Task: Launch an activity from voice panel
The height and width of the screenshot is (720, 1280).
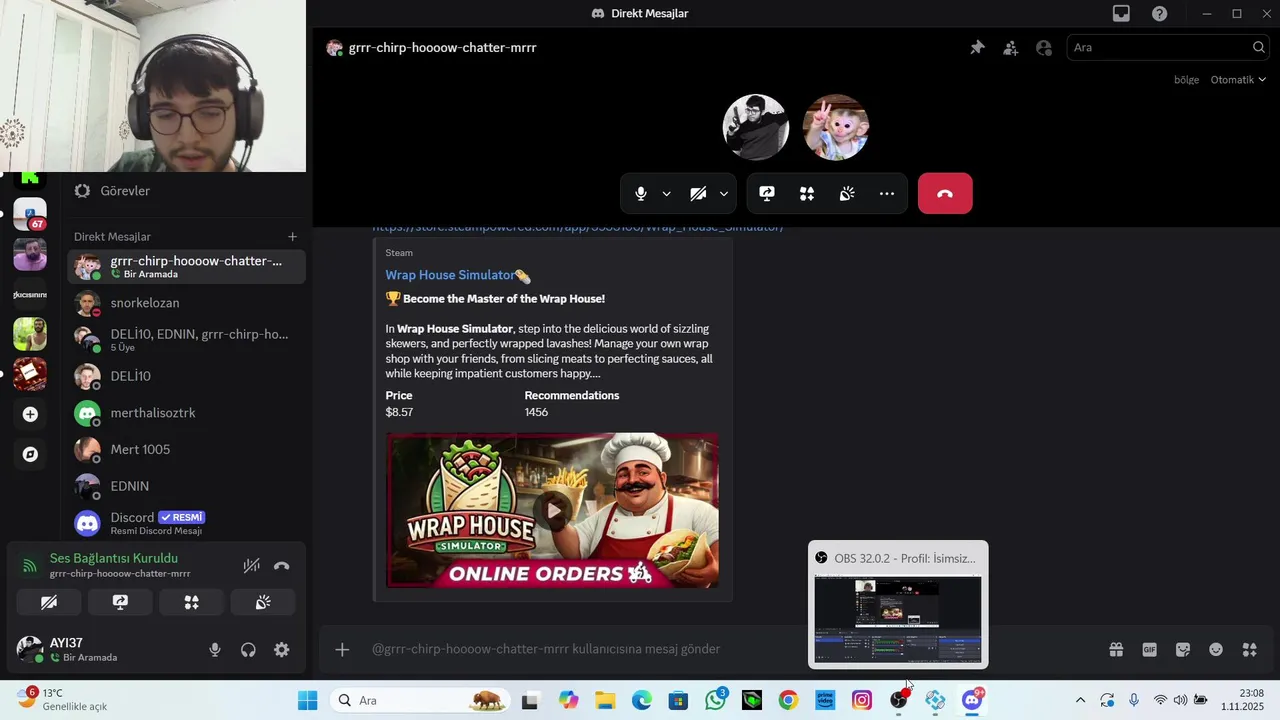Action: tap(191, 602)
